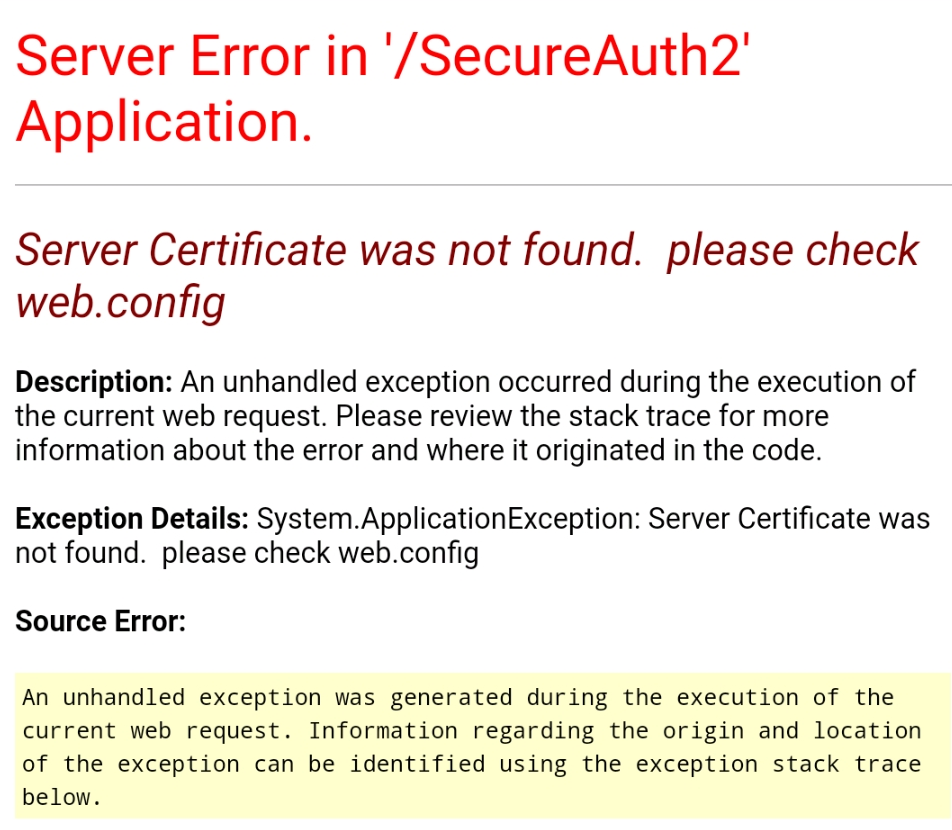Click "web.config" in the Exception Details line
Viewport: 952px width, 830px height.
[408, 553]
